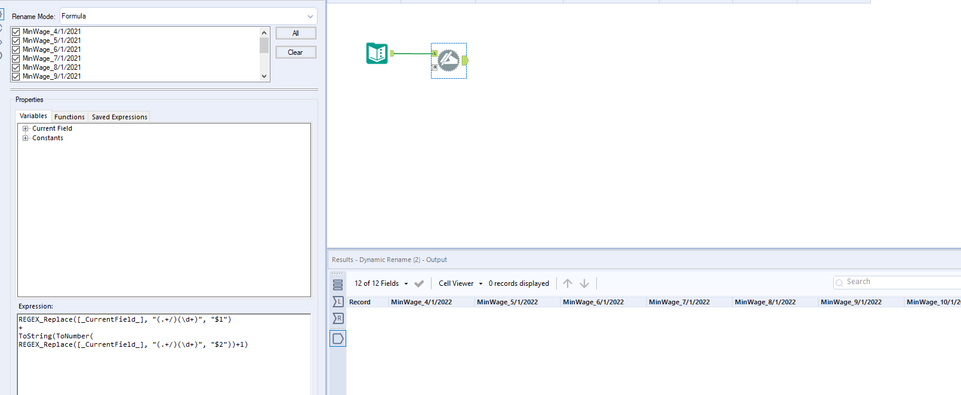This screenshot has width=961, height=395.
Task: Click the field list scroll up arrow
Action: [x=264, y=32]
